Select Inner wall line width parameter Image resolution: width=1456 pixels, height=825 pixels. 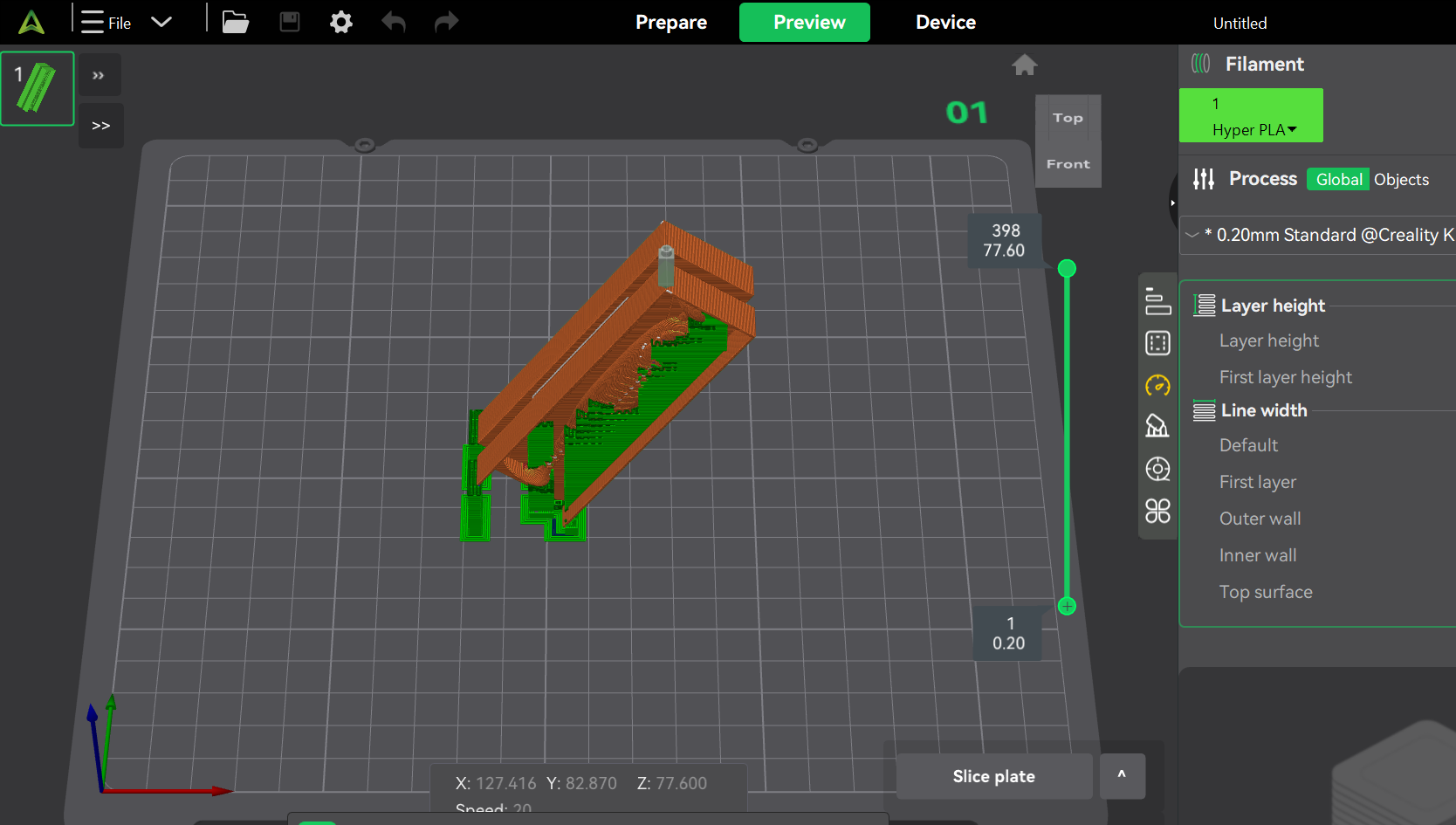coord(1258,555)
